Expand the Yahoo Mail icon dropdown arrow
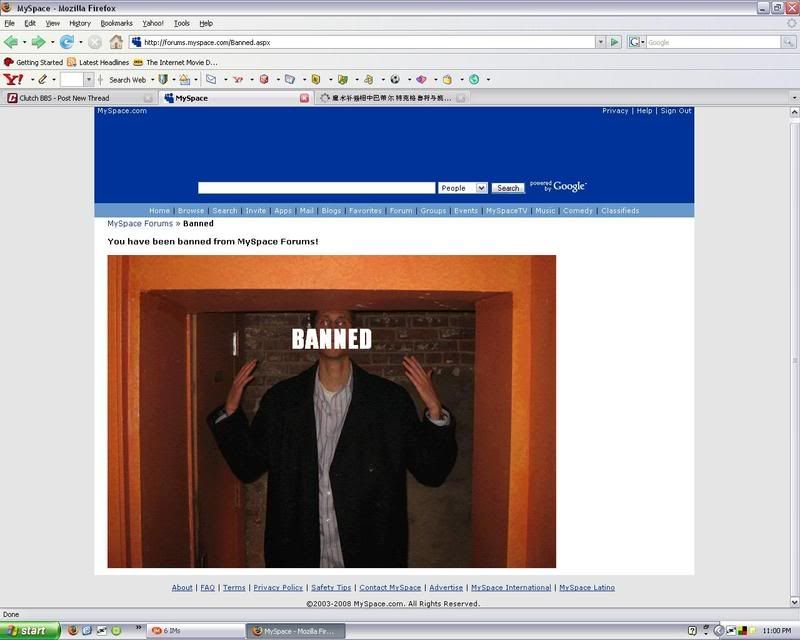The height and width of the screenshot is (640, 800). click(225, 80)
